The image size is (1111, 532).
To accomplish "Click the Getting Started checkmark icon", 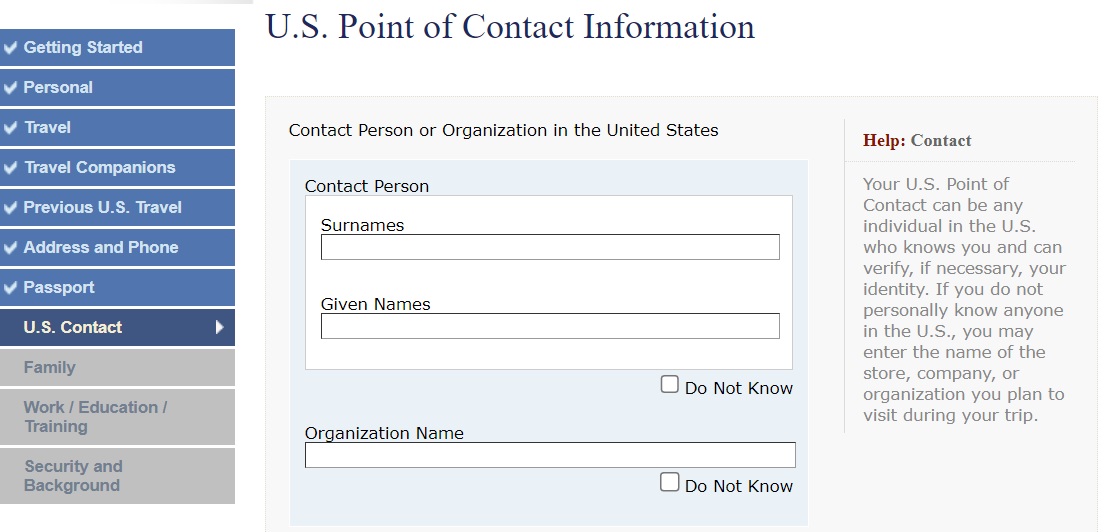I will pos(11,47).
